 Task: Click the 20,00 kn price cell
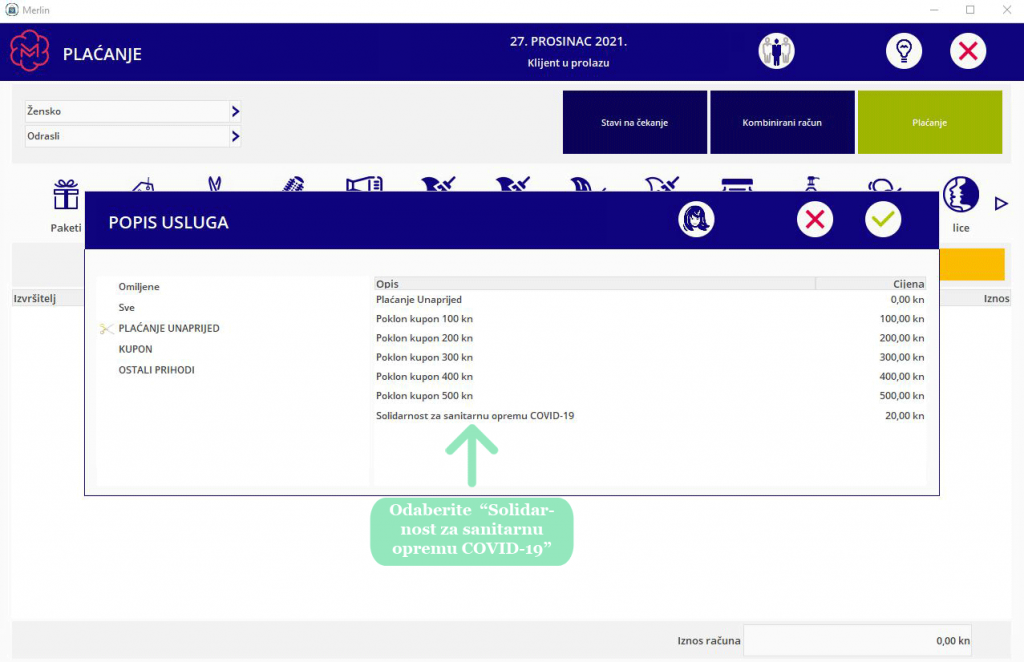pos(904,416)
